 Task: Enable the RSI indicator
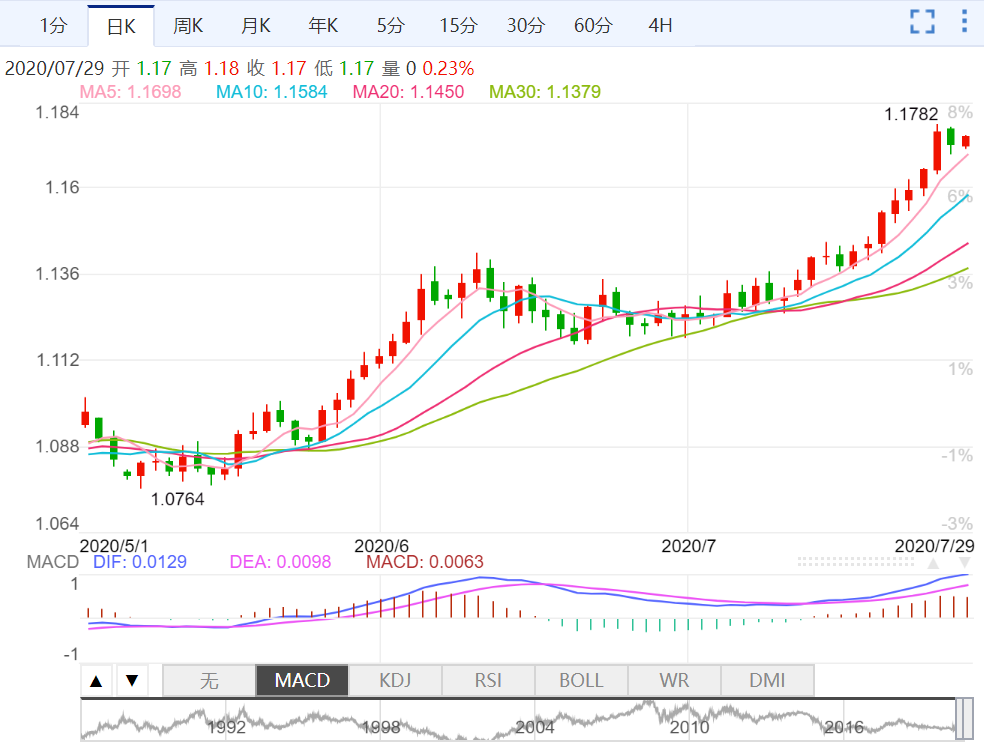[x=488, y=681]
